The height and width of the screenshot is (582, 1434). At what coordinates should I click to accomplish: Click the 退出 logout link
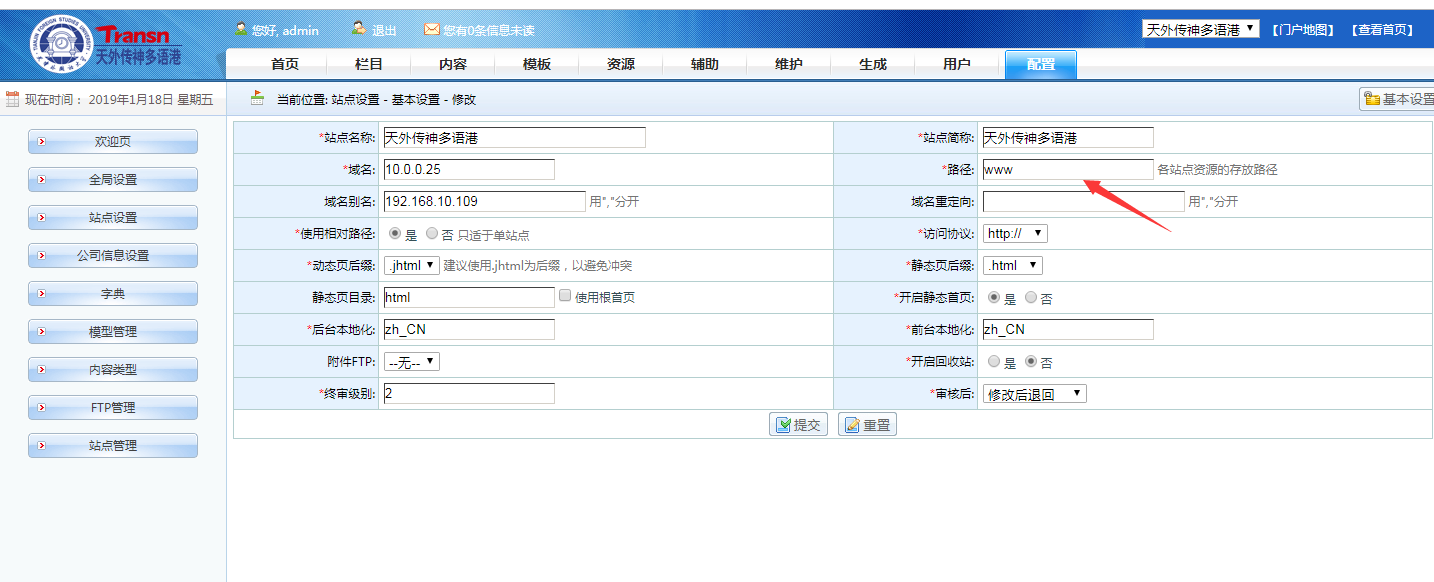(384, 30)
